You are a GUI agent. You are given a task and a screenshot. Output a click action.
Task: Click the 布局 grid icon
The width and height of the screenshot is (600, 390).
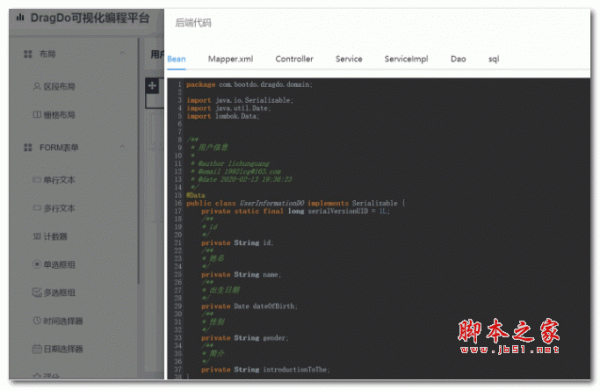(x=28, y=54)
